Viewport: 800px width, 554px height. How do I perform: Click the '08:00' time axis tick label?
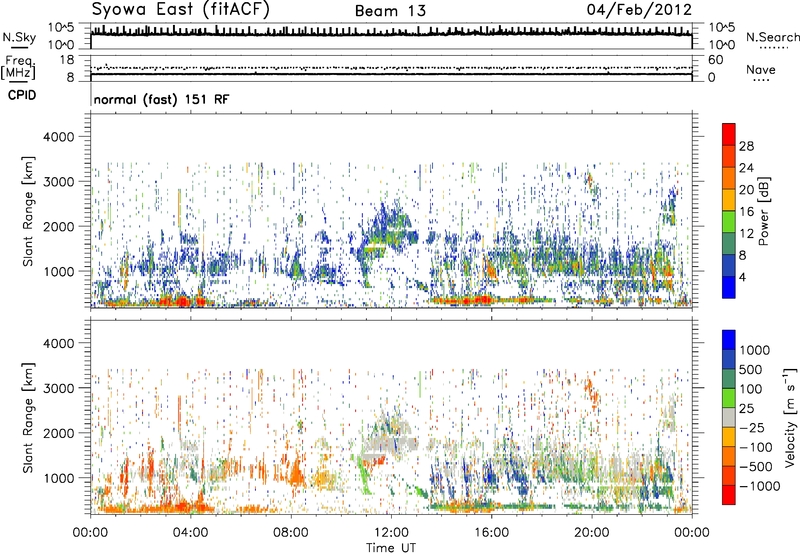pyautogui.click(x=291, y=533)
